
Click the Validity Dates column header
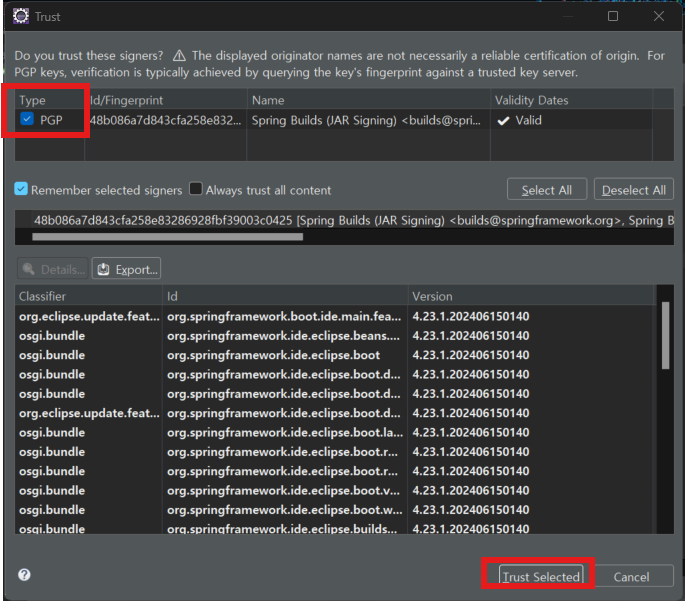[x=571, y=100]
